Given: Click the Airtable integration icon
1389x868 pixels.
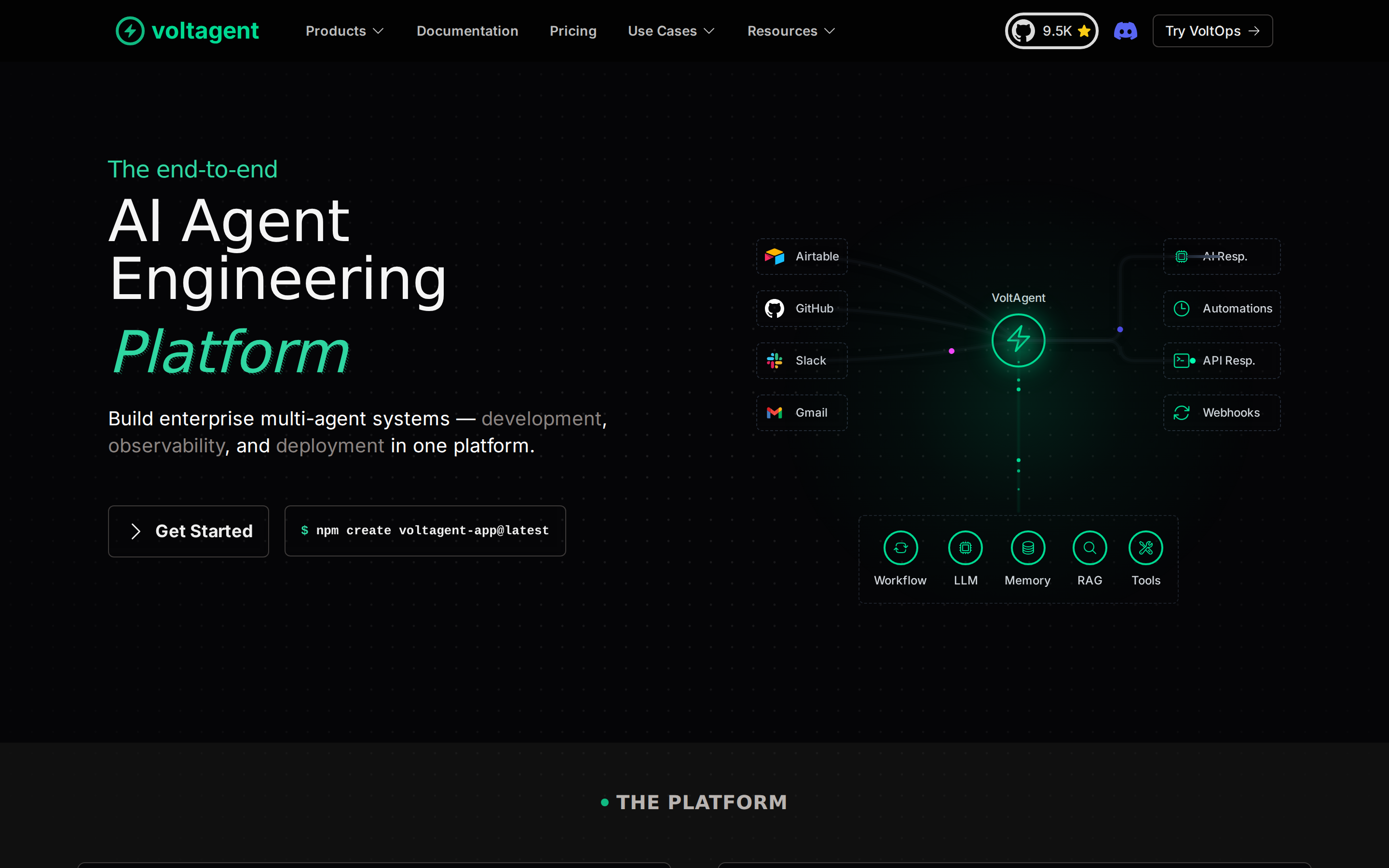Looking at the screenshot, I should (x=774, y=257).
